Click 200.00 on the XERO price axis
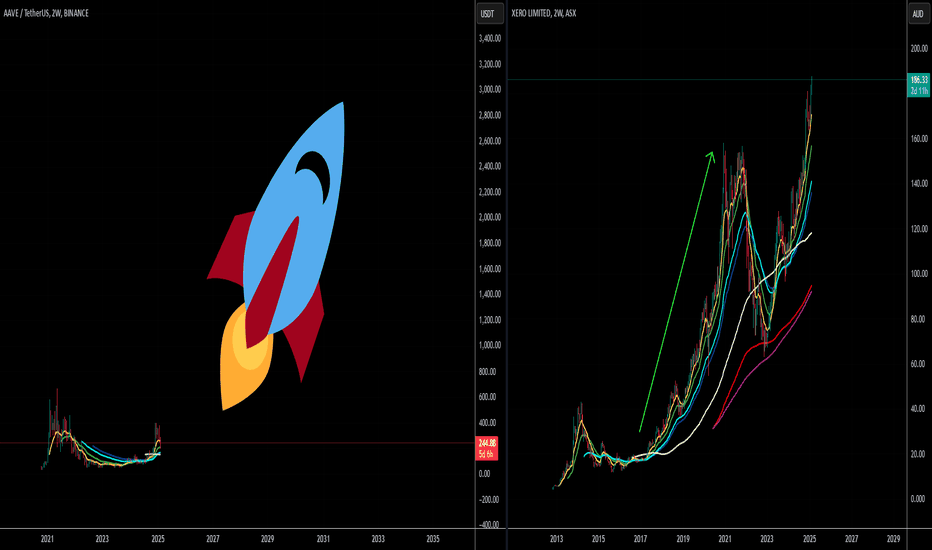The width and height of the screenshot is (932, 550). (919, 49)
